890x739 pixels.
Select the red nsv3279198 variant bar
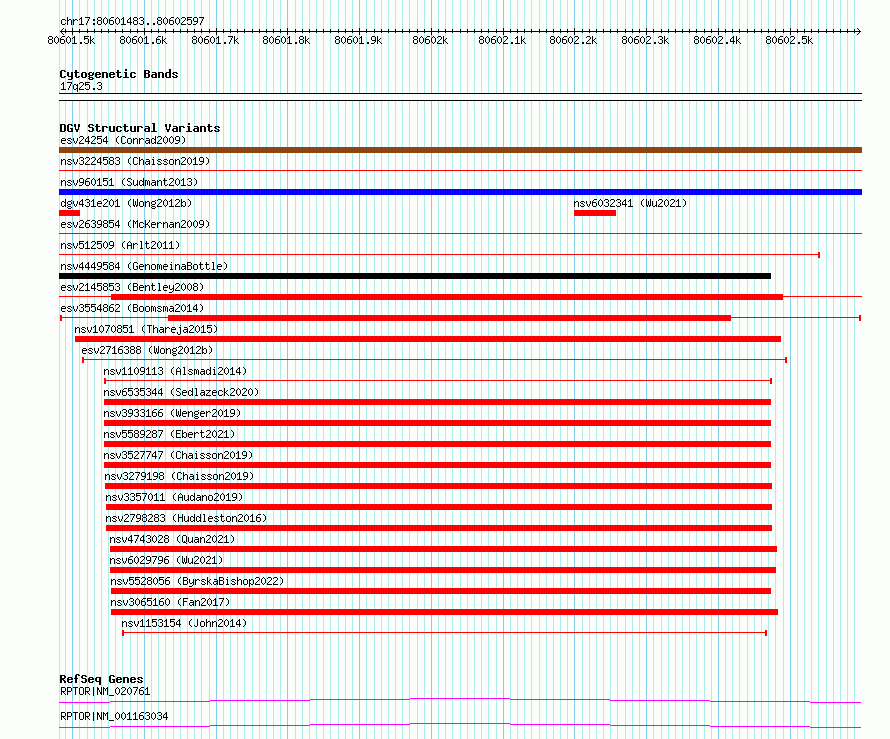[x=438, y=486]
